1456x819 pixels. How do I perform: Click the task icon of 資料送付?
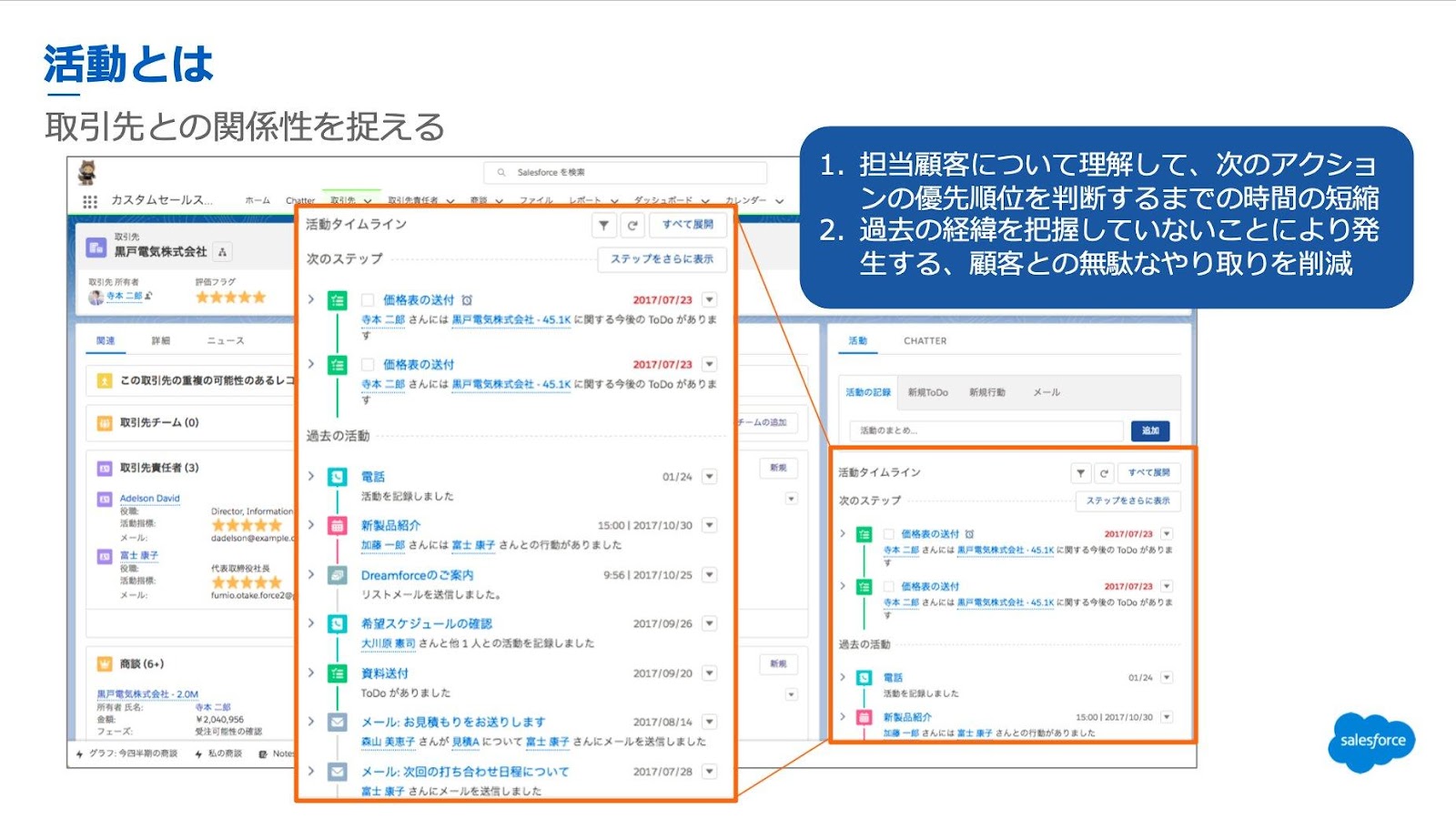pyautogui.click(x=338, y=673)
